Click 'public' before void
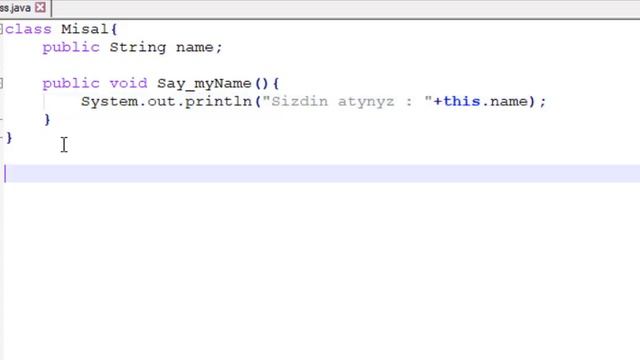This screenshot has height=360, width=640. [71, 84]
